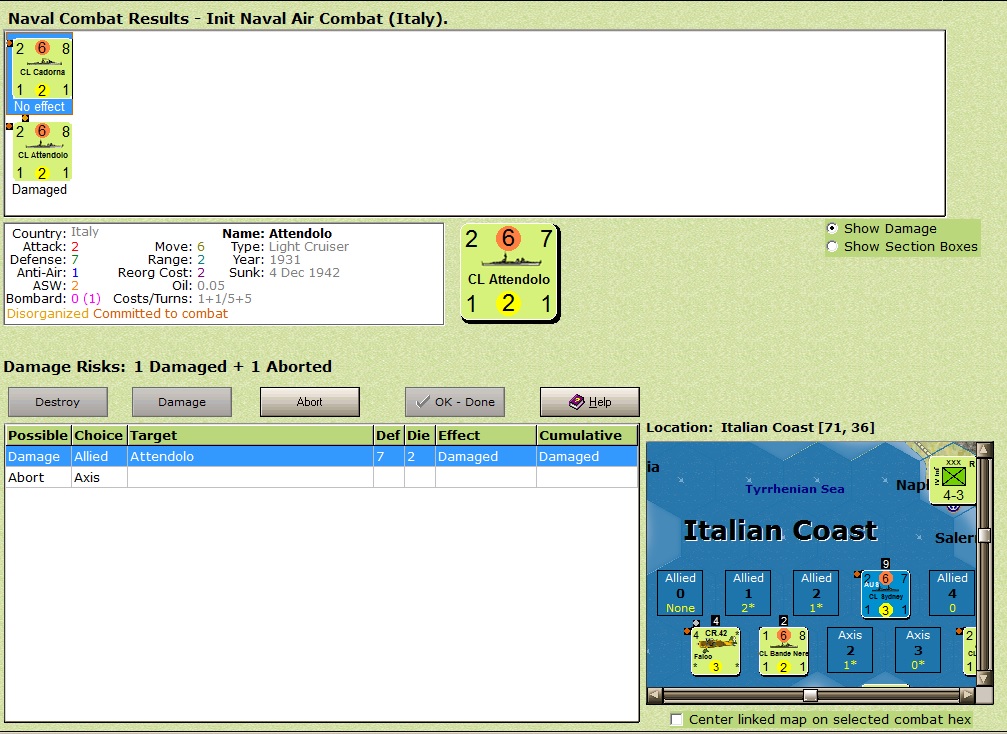Click the Effect column header
This screenshot has height=734, width=1007.
click(x=486, y=435)
